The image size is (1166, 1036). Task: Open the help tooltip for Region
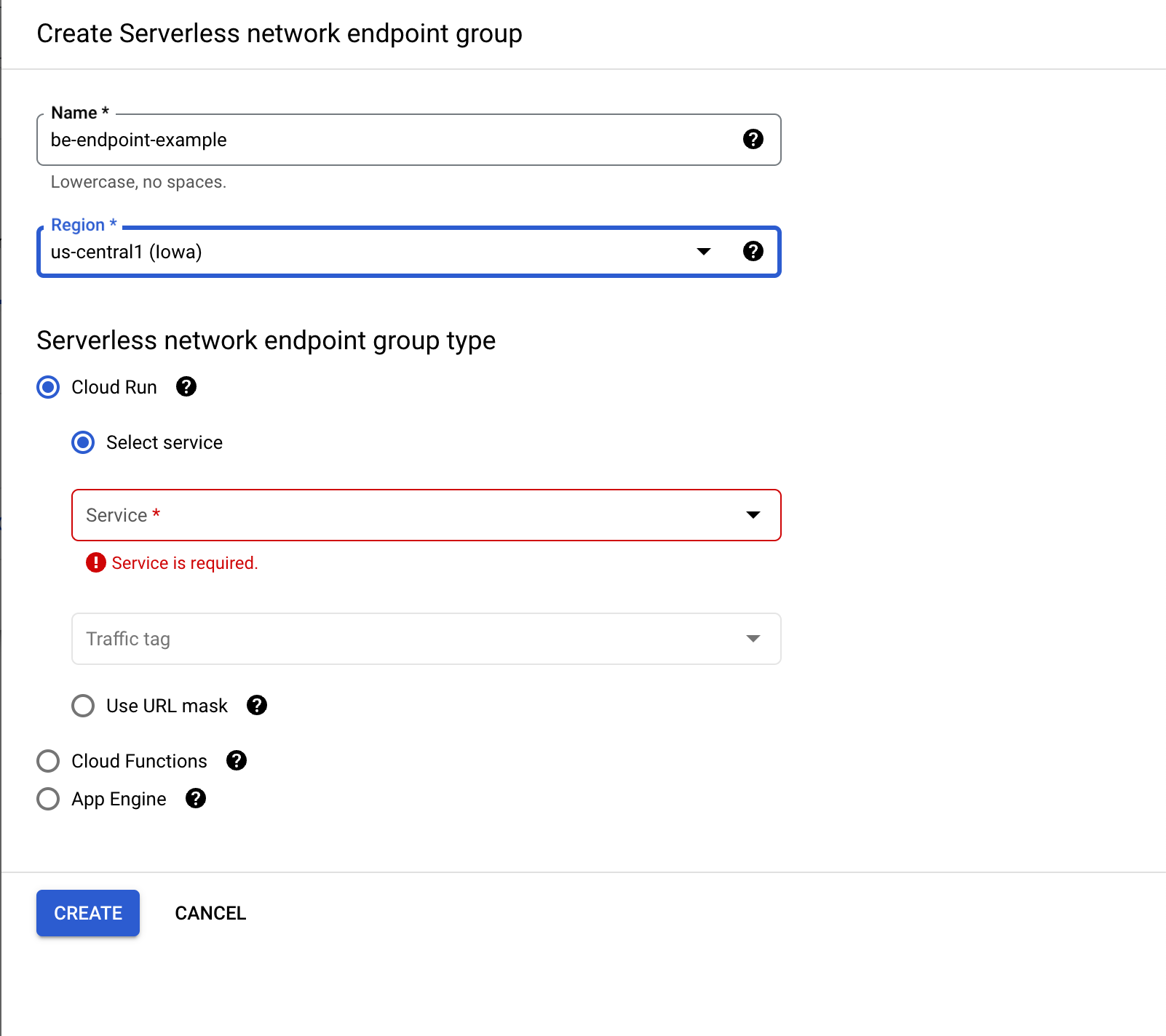pos(753,251)
